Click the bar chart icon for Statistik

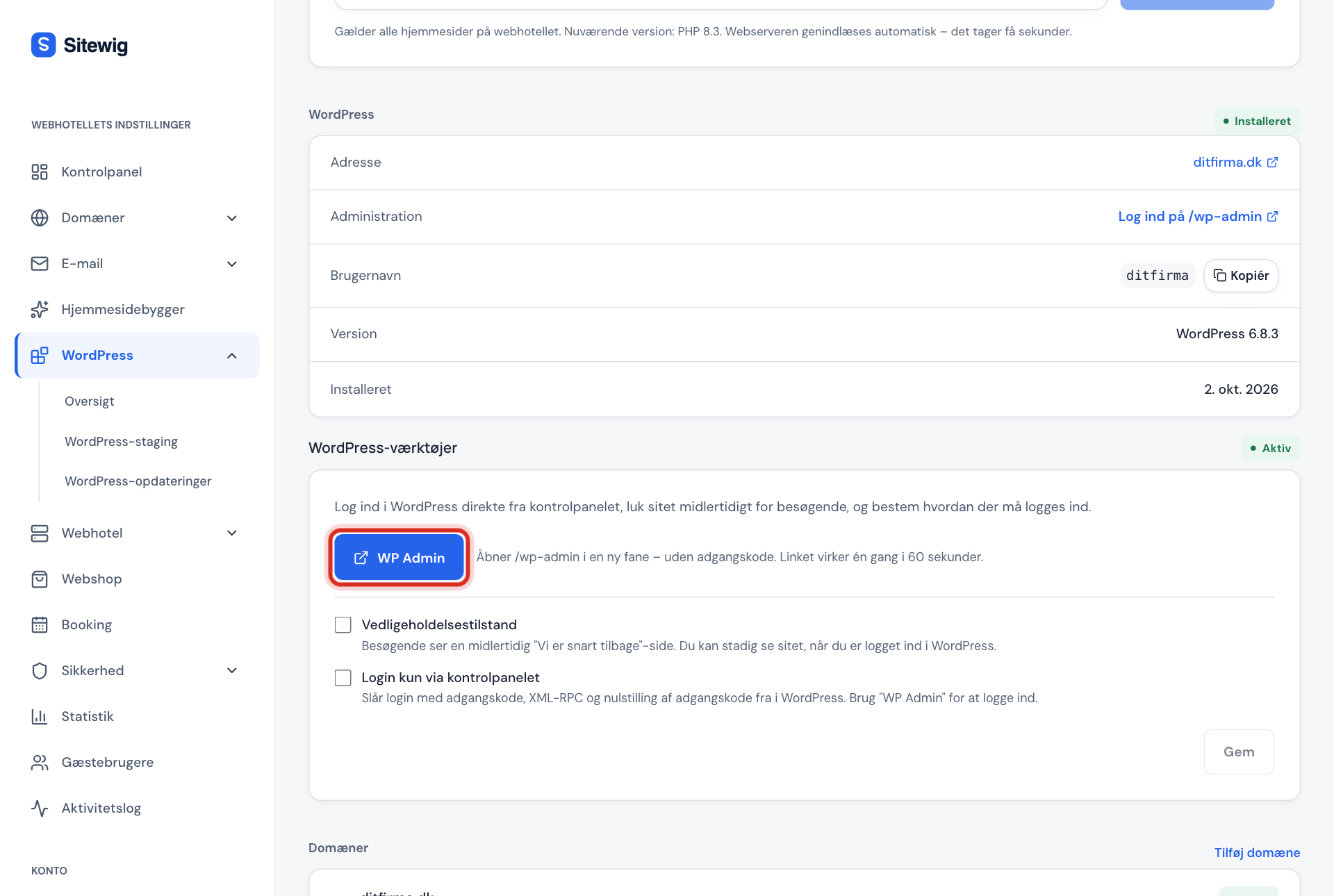click(x=40, y=716)
